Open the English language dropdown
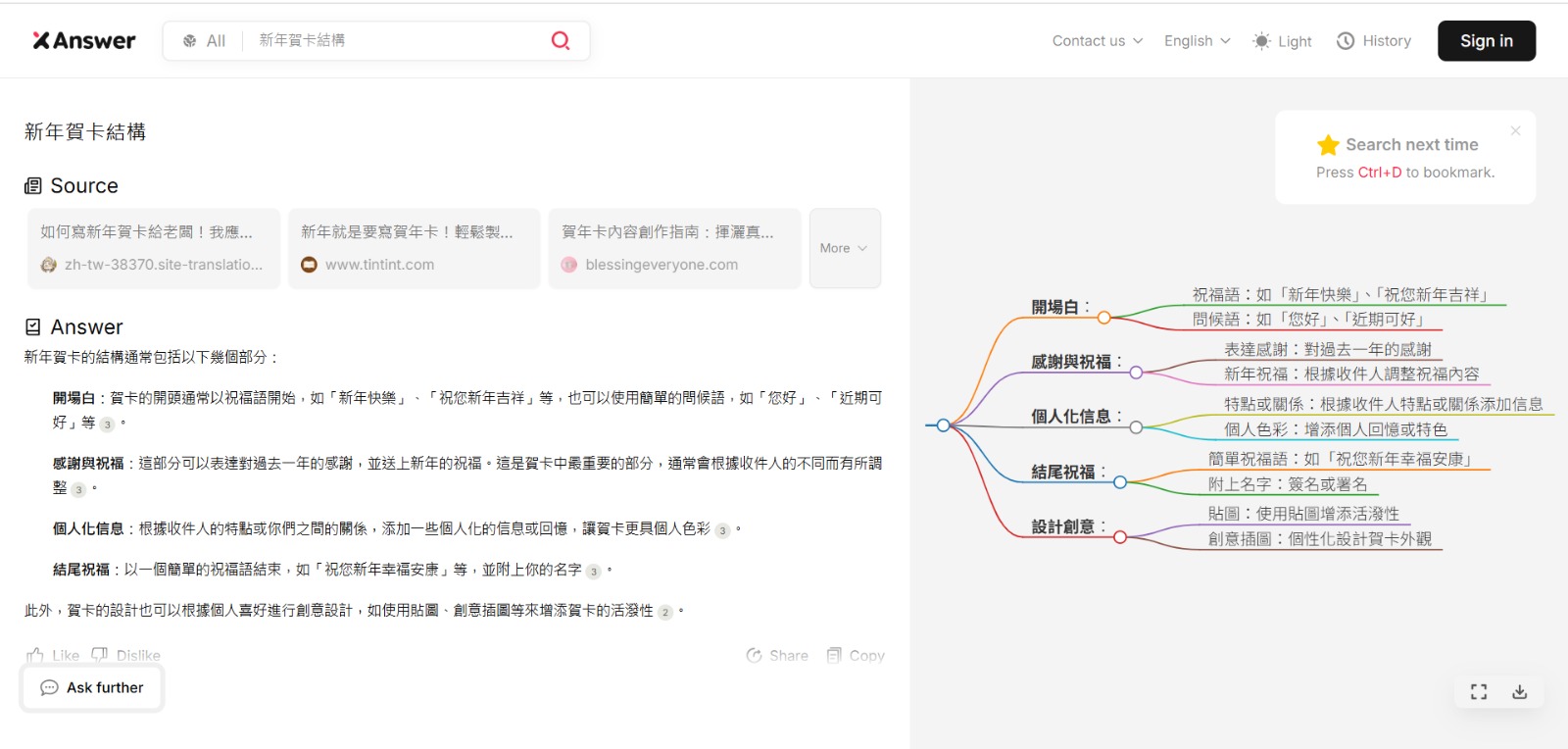 coord(1197,41)
